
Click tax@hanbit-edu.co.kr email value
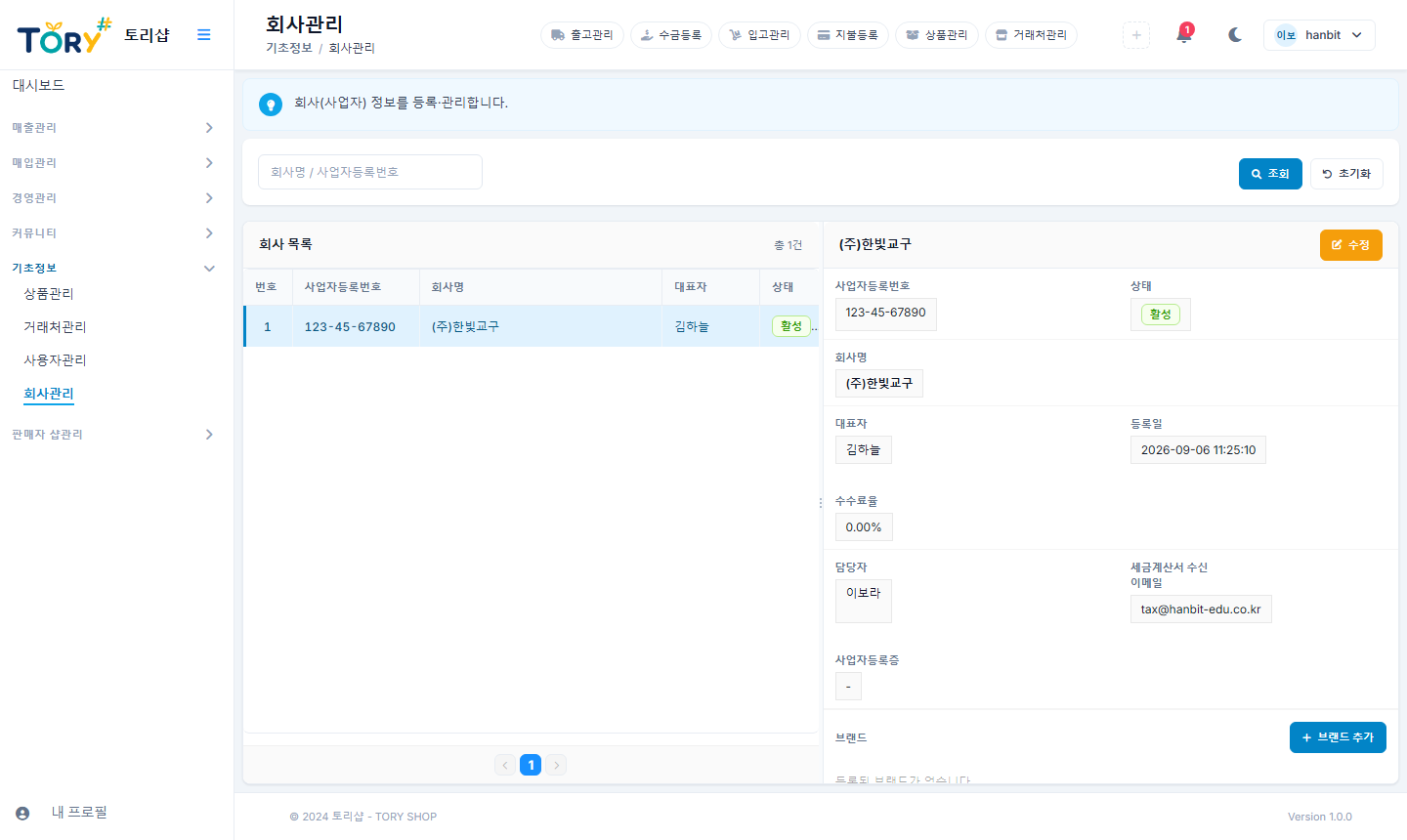[x=1201, y=609]
